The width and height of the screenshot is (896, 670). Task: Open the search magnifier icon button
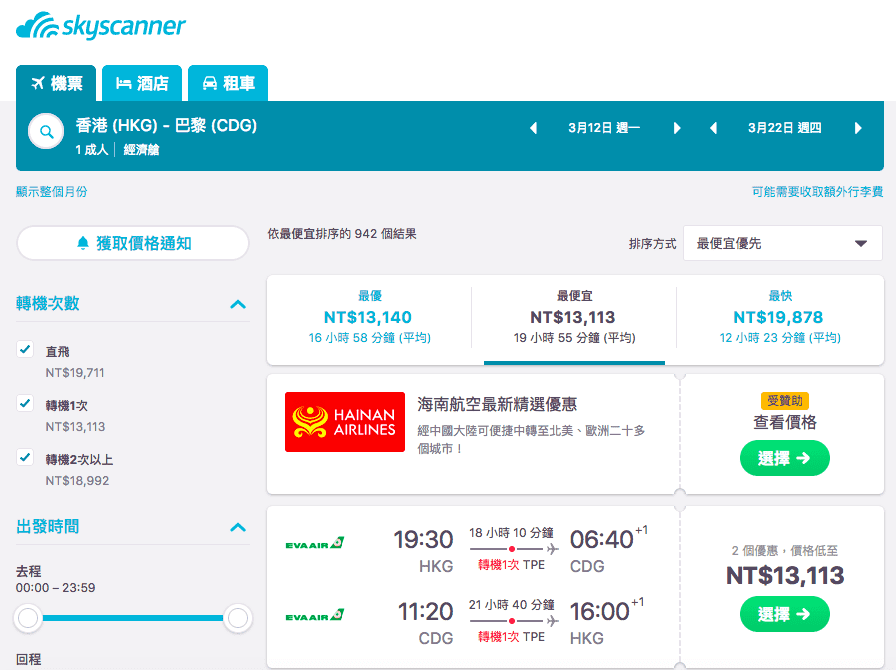[x=46, y=131]
